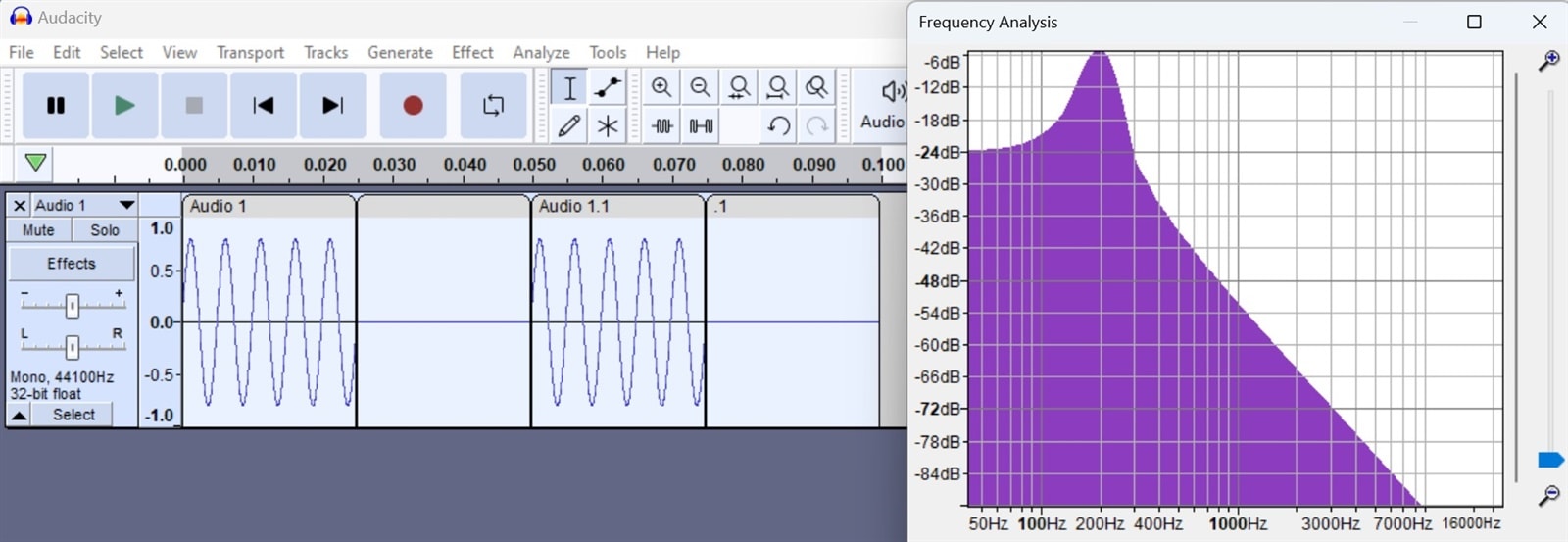The height and width of the screenshot is (542, 1568).
Task: Undo the last action
Action: (779, 125)
